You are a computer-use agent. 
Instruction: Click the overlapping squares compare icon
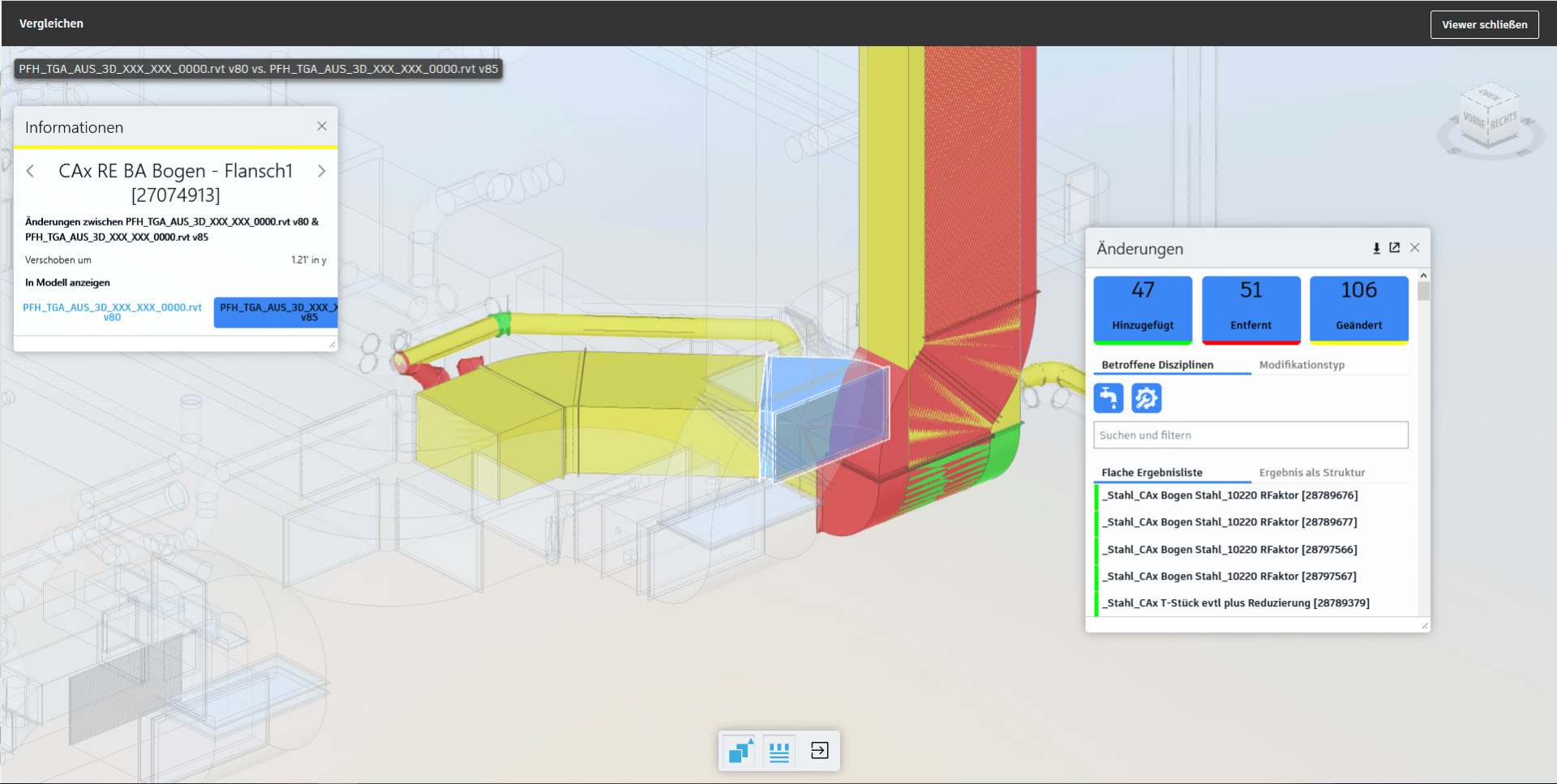point(740,751)
